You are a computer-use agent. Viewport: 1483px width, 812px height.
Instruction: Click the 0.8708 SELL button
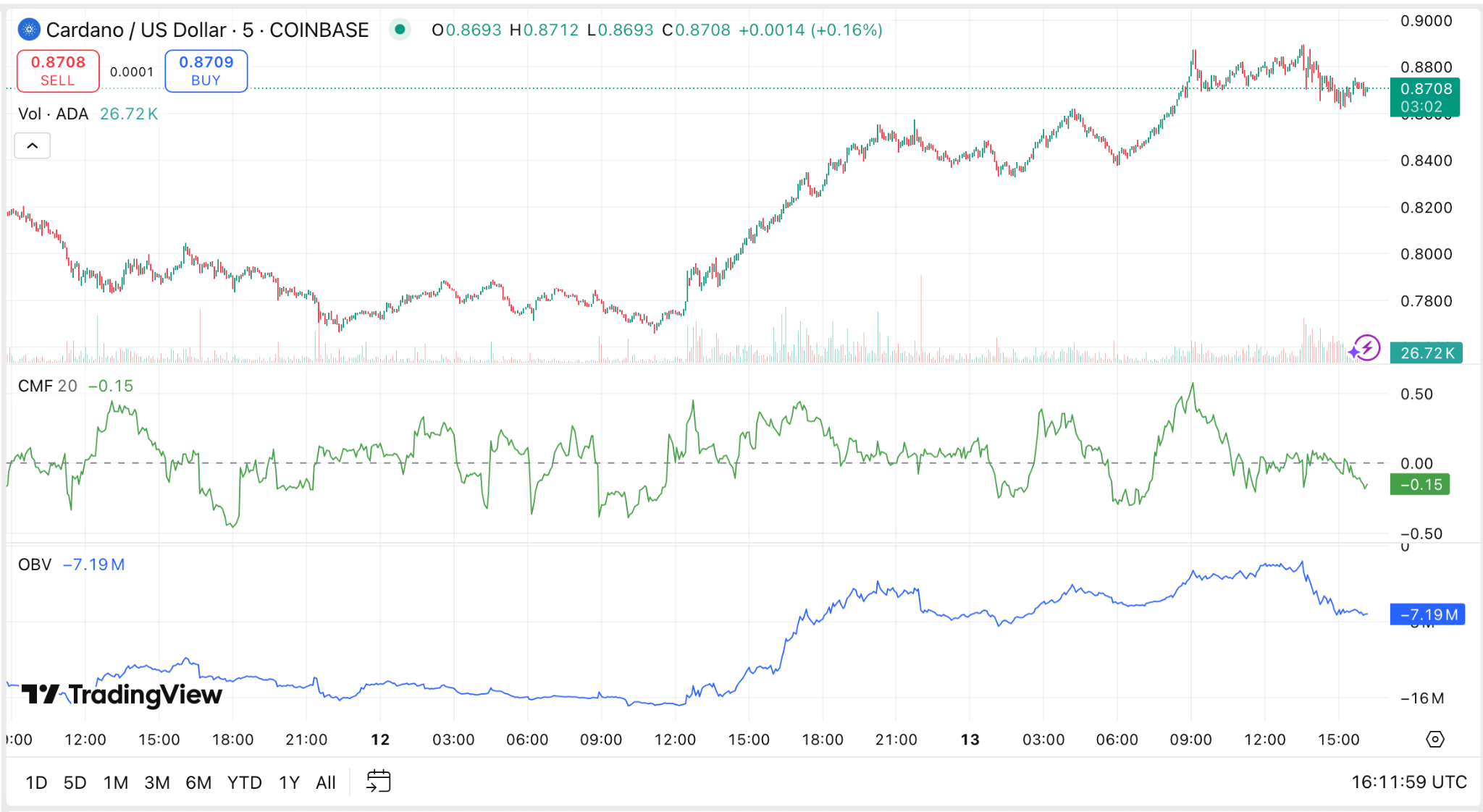coord(58,71)
